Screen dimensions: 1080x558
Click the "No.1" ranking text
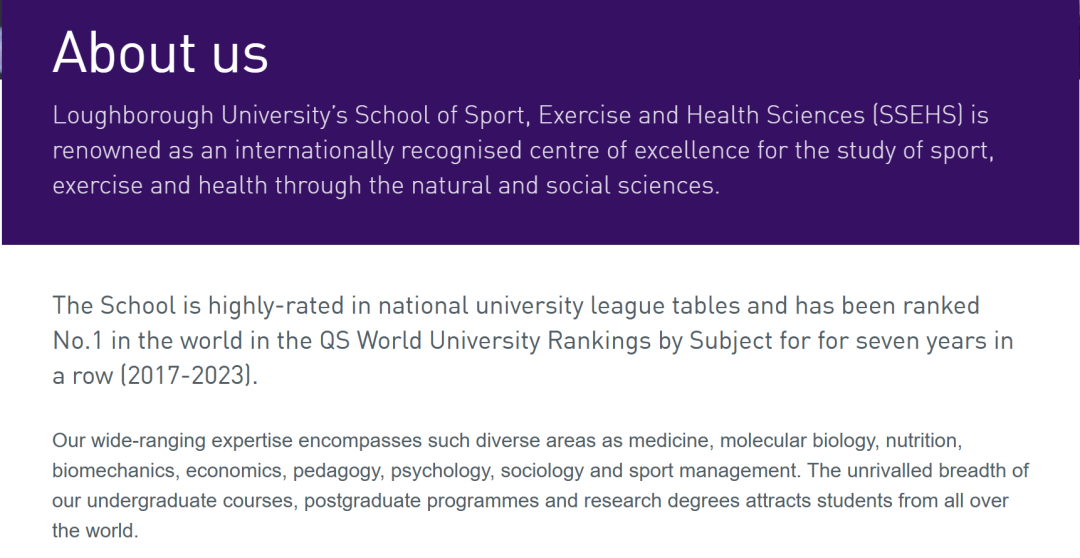[x=78, y=341]
